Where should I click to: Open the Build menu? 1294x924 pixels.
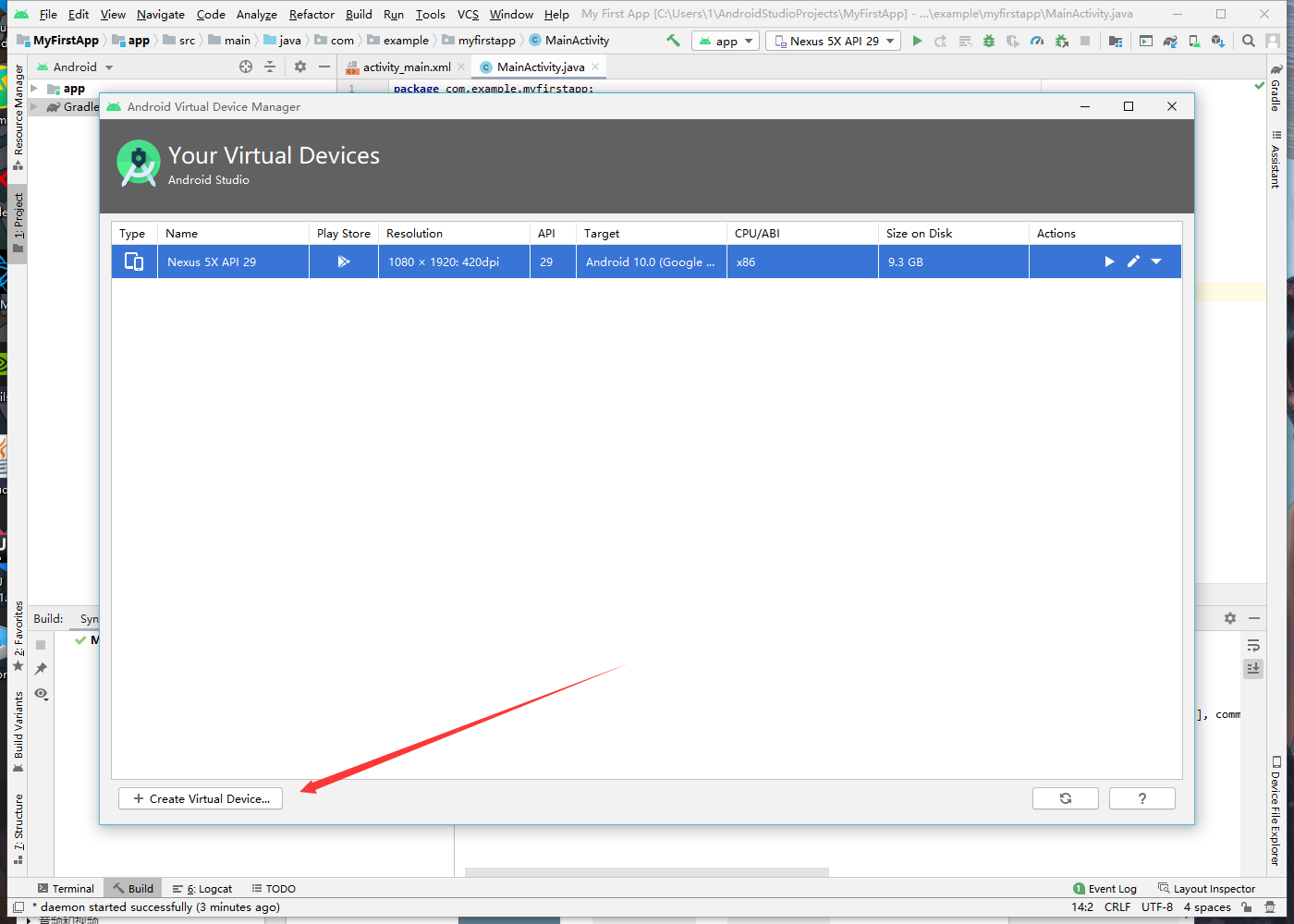pyautogui.click(x=359, y=14)
